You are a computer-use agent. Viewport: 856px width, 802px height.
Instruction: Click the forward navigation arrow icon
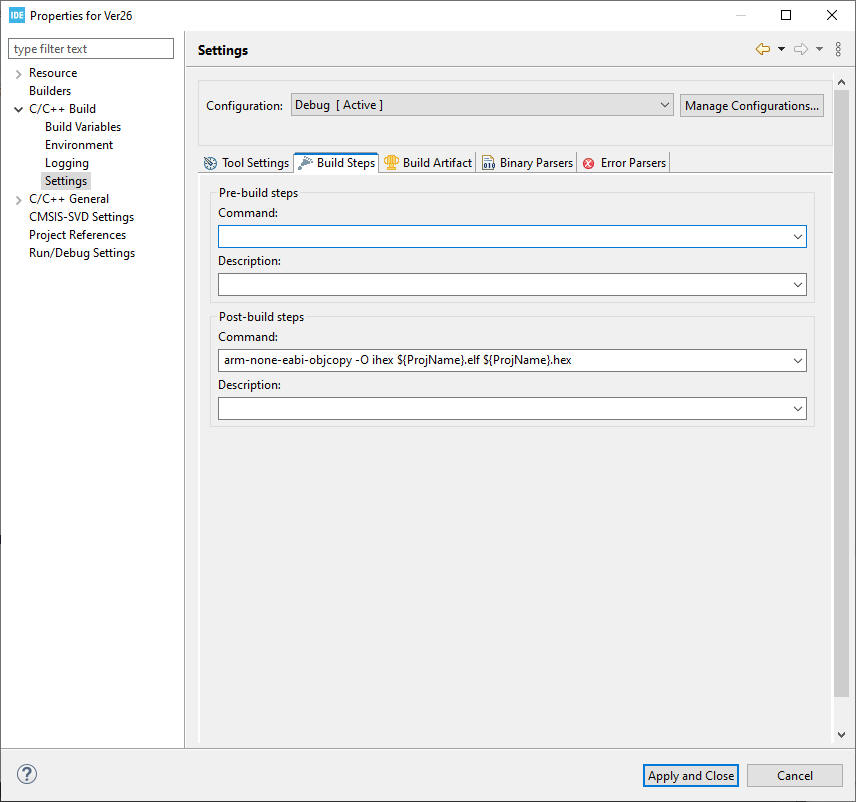click(x=800, y=49)
